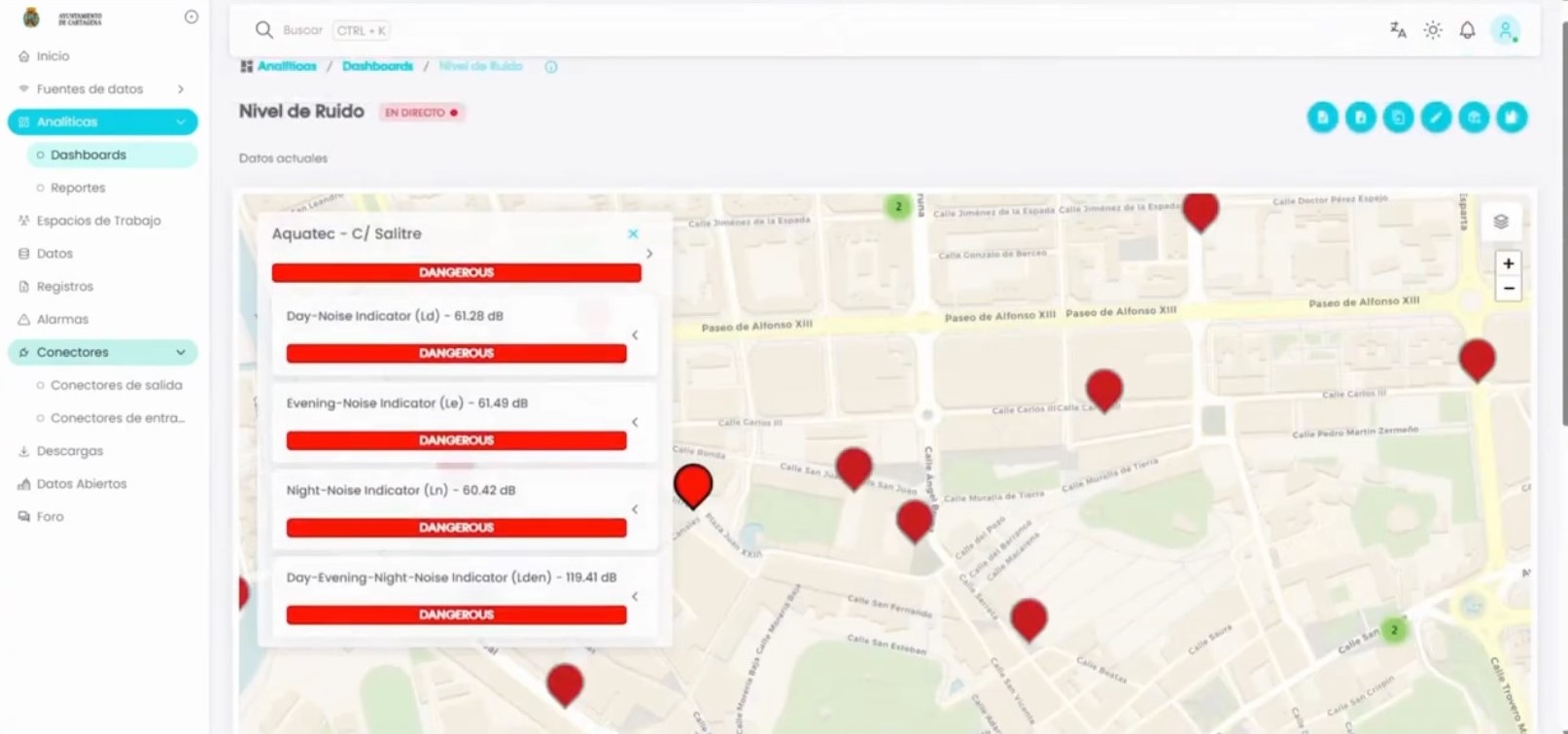Open the user profile avatar menu
Image resolution: width=1568 pixels, height=734 pixels.
[x=1505, y=30]
